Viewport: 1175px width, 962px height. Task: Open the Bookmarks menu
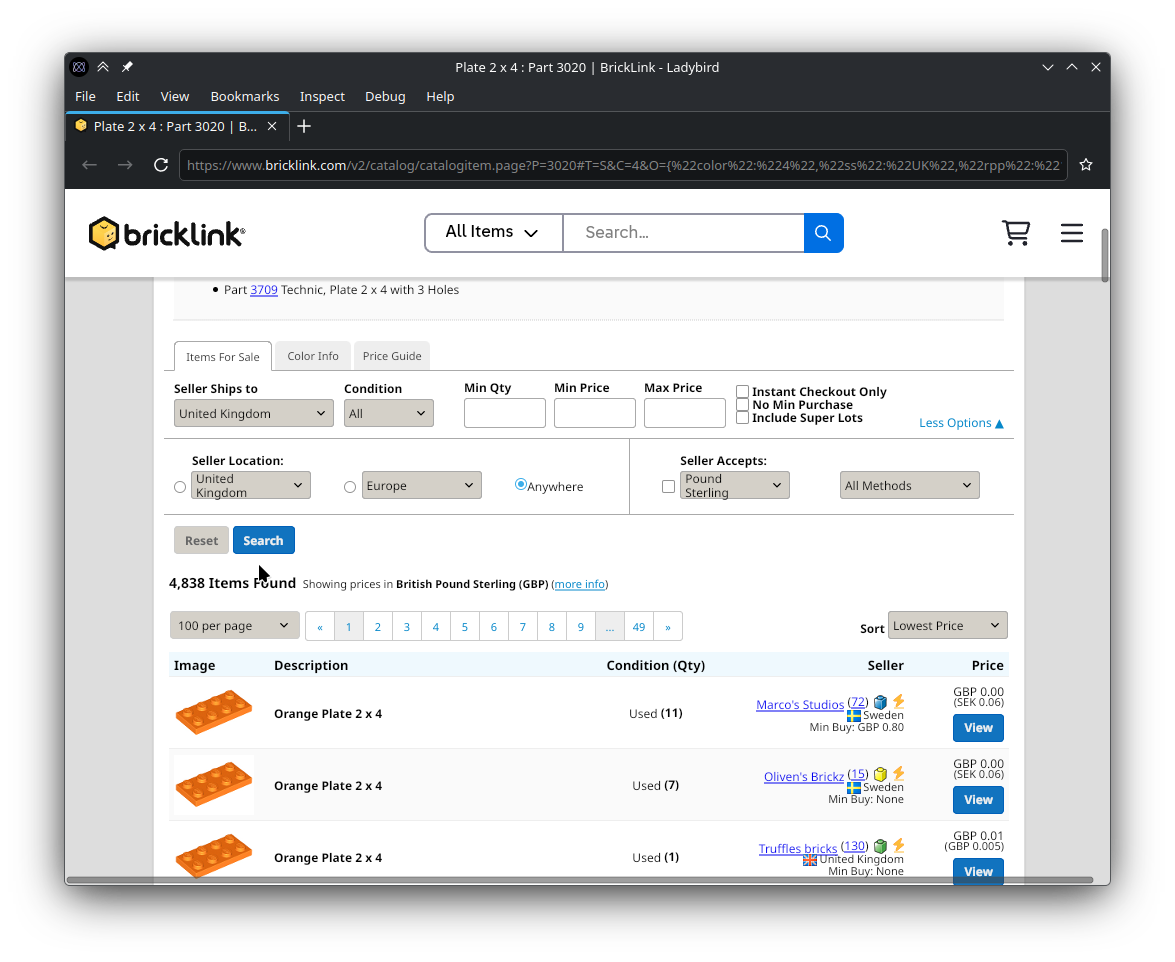244,96
